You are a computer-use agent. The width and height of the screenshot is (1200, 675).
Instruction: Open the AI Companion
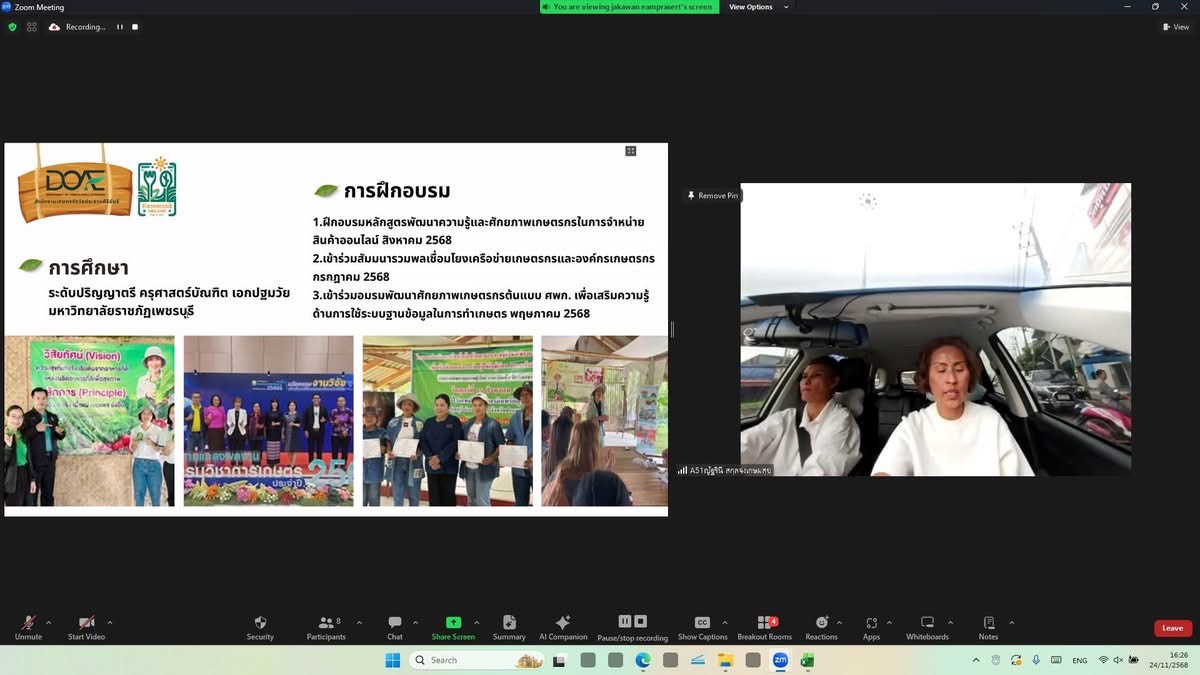pyautogui.click(x=563, y=623)
